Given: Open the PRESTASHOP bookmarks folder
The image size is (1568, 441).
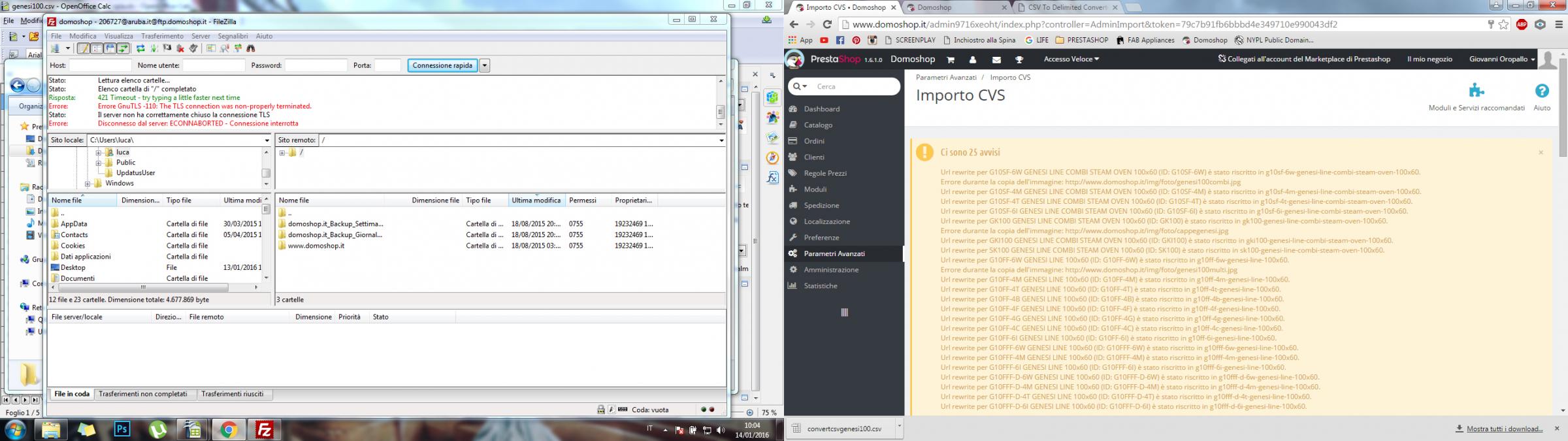Looking at the screenshot, I should tap(1082, 40).
